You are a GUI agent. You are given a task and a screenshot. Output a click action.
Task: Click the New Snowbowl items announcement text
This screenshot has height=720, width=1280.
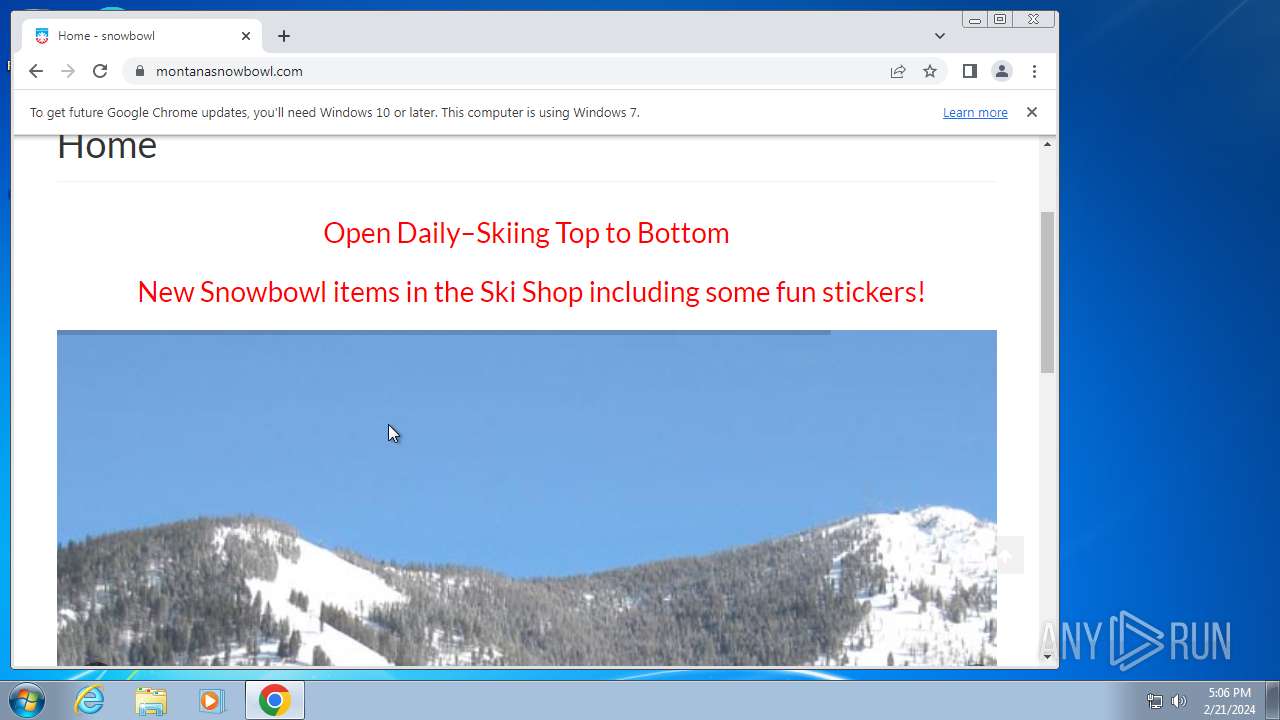(x=531, y=292)
